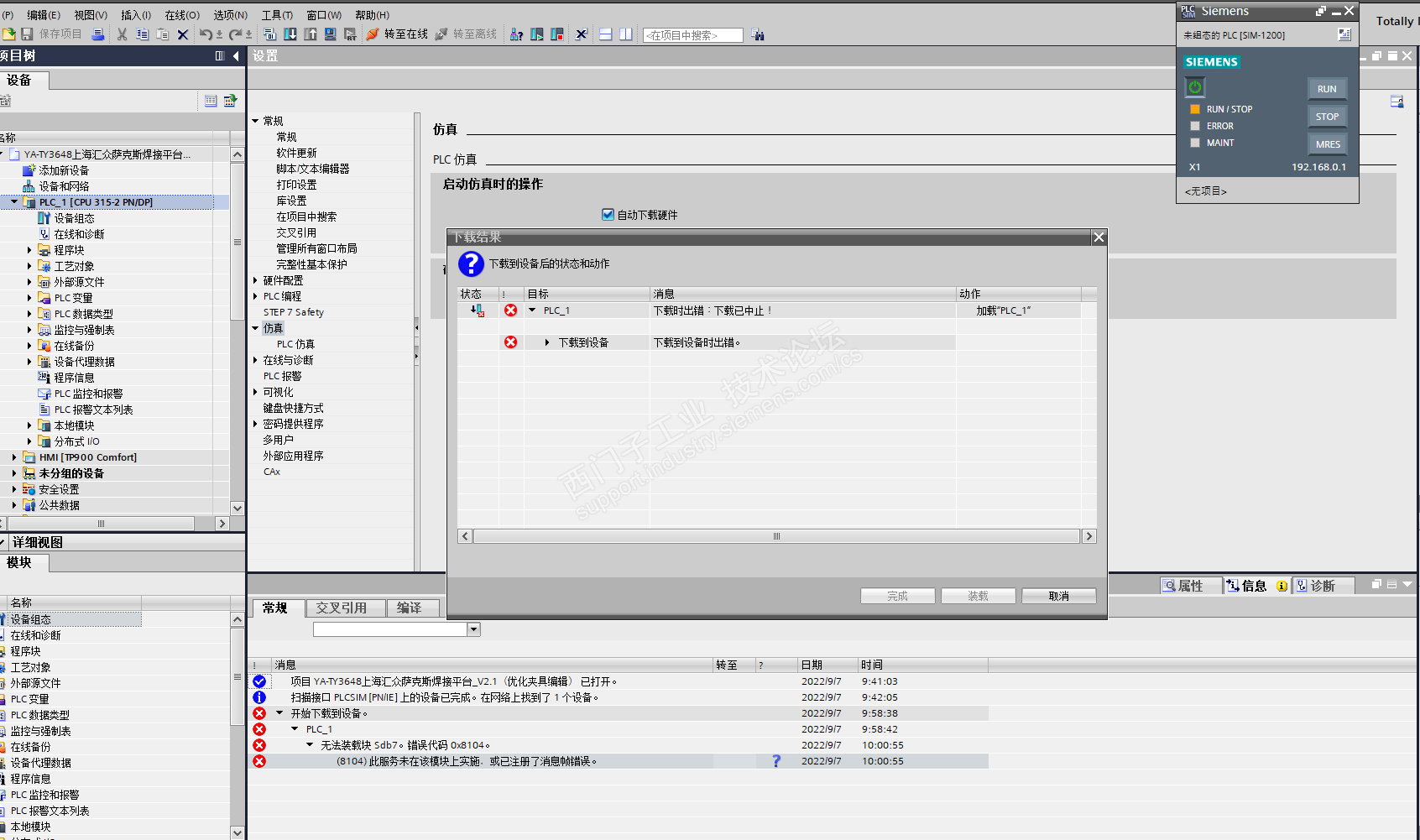Open accessible devices icon in toolbar
The height and width of the screenshot is (840, 1420).
pos(516,34)
